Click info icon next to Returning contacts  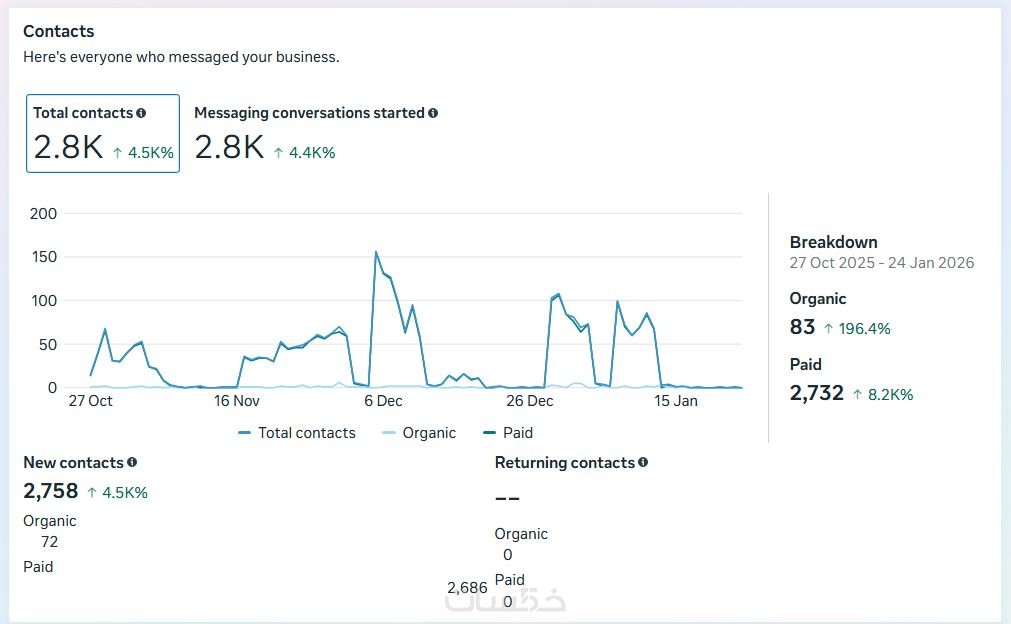643,463
